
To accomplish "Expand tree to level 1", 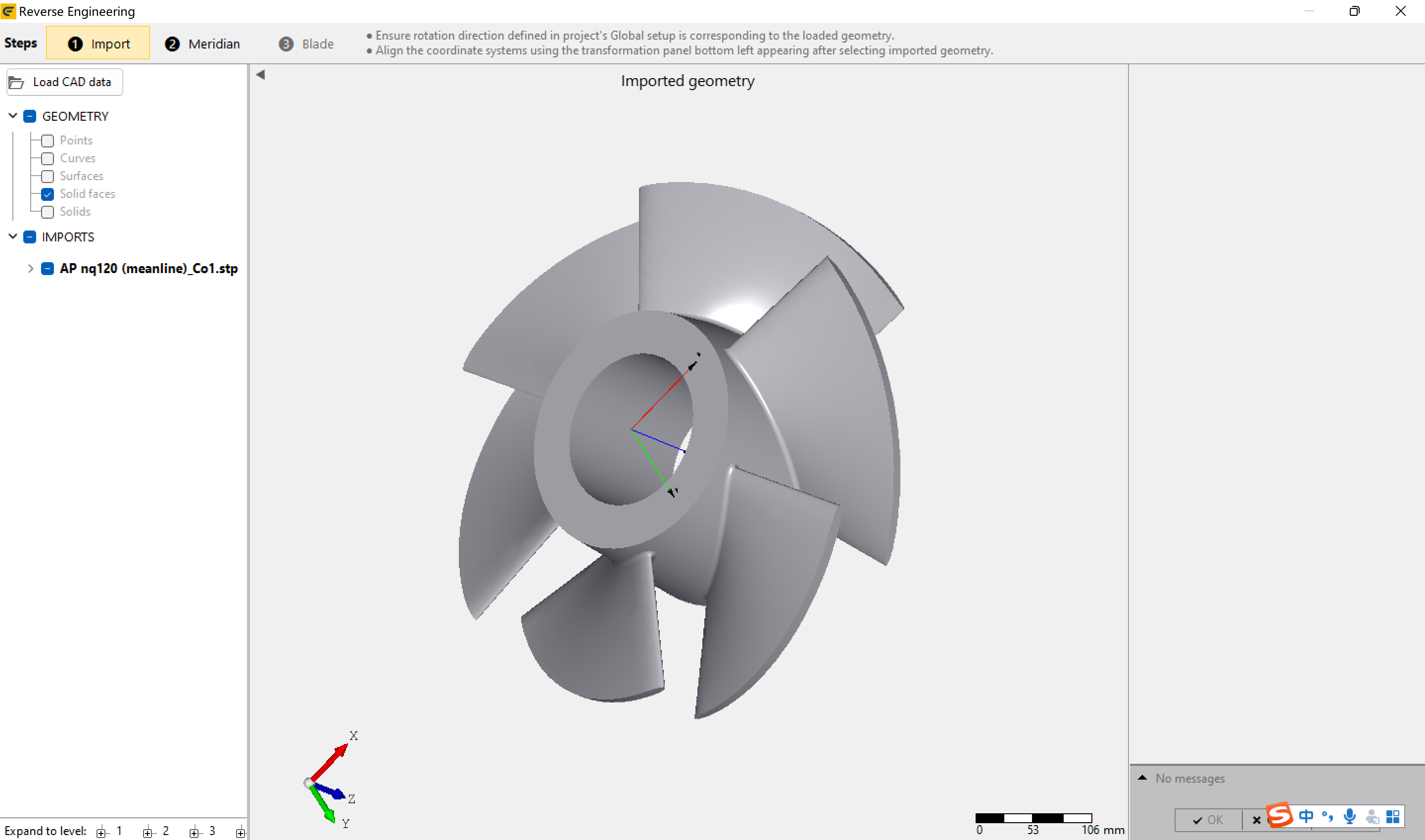I will pyautogui.click(x=102, y=832).
